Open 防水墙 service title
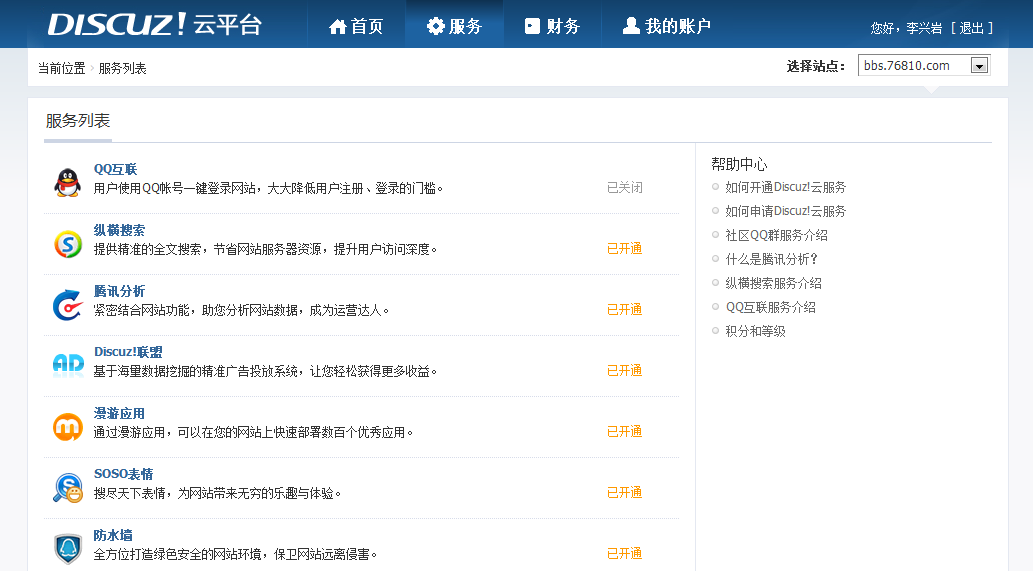Image resolution: width=1033 pixels, height=571 pixels. point(113,535)
